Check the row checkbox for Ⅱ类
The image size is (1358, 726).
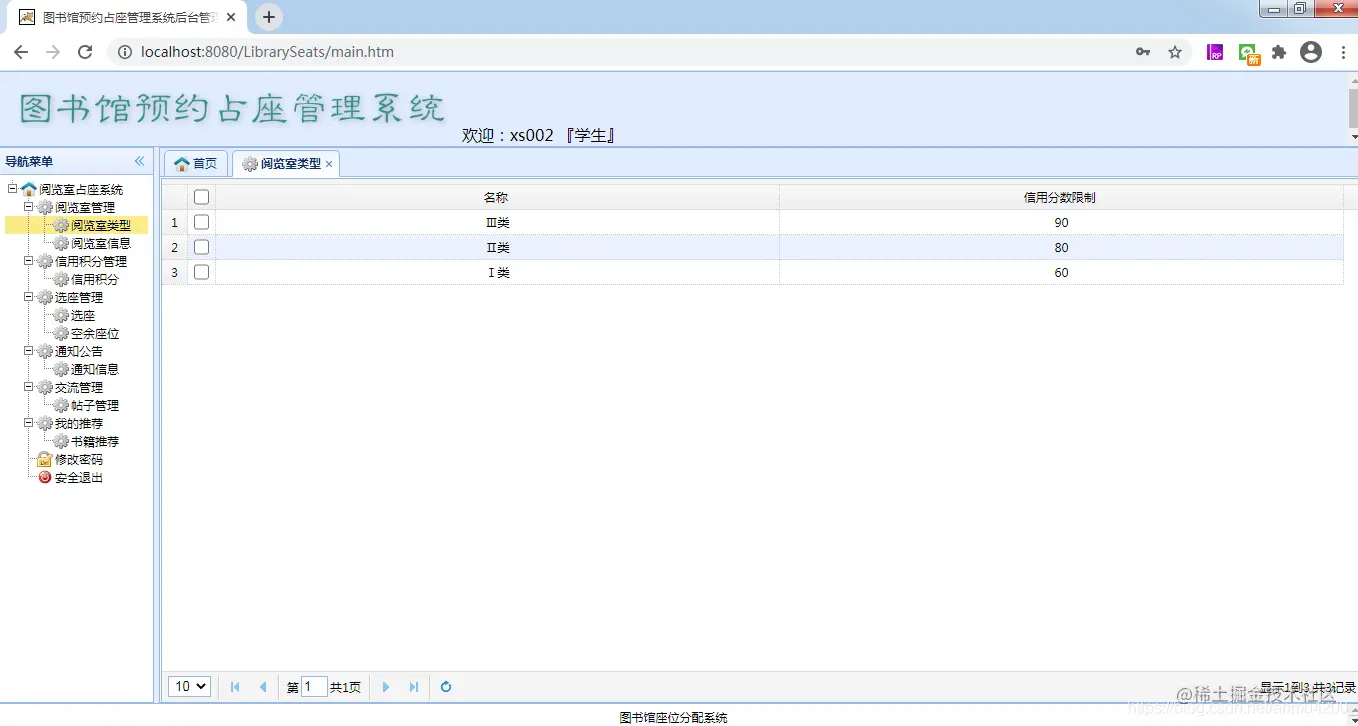[201, 247]
